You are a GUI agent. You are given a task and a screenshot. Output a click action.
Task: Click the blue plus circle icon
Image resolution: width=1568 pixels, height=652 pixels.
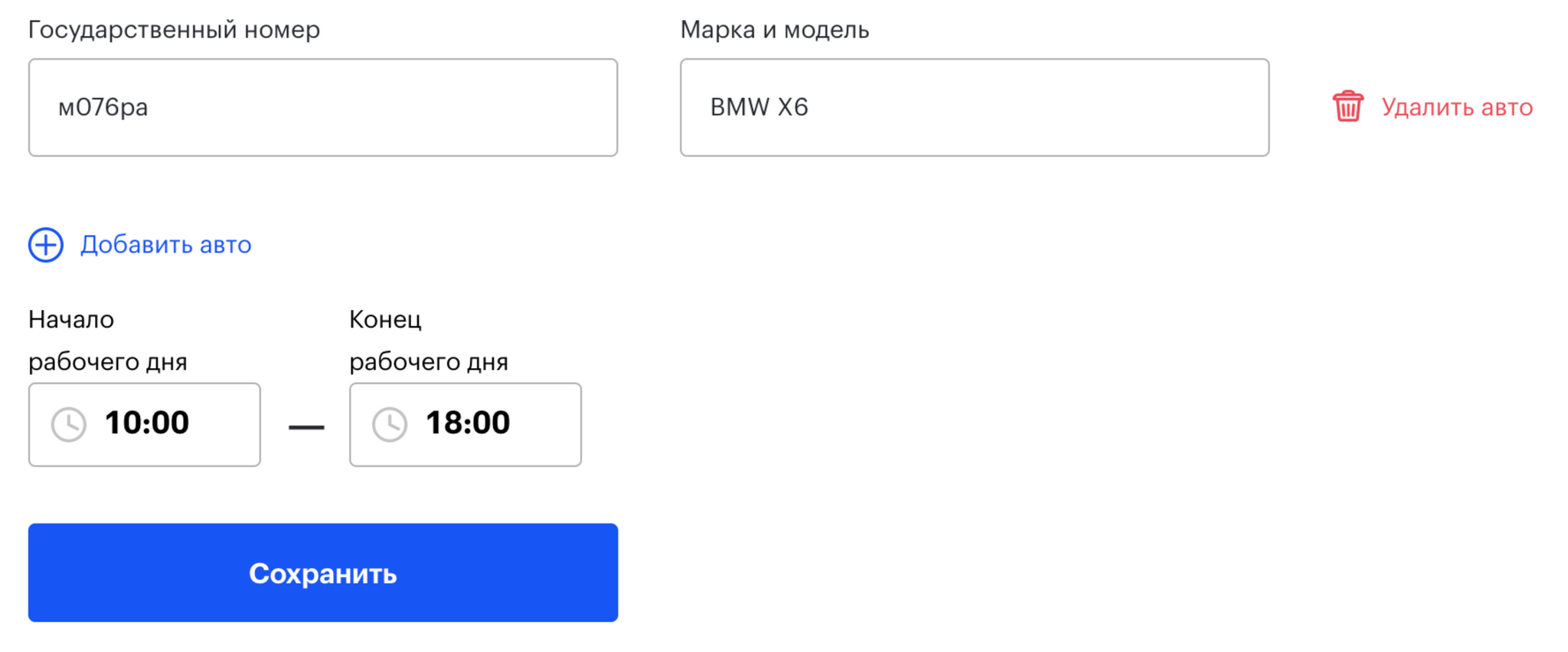pos(46,245)
